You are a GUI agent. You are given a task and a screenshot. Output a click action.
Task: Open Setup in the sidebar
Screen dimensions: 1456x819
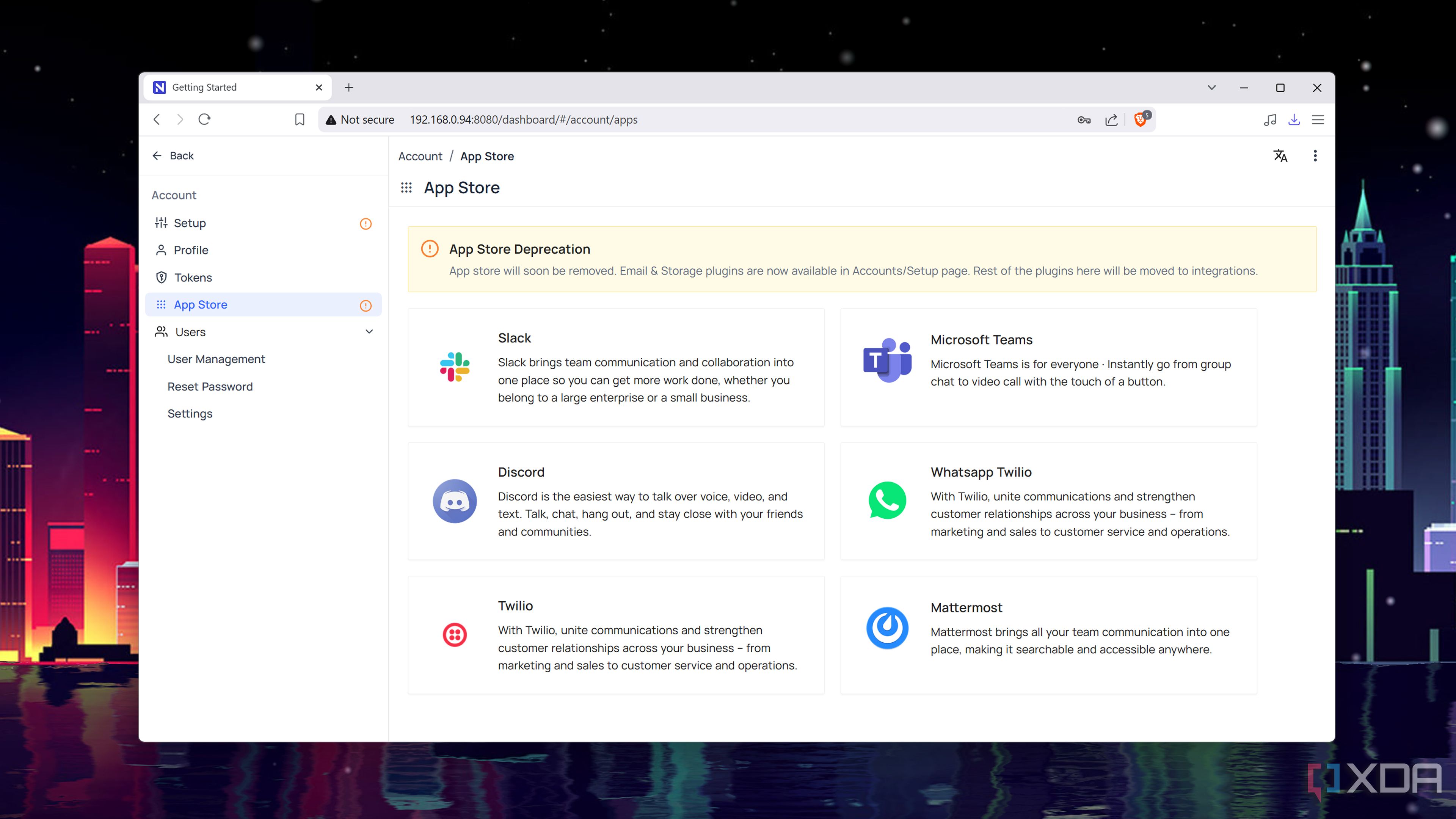point(264,223)
